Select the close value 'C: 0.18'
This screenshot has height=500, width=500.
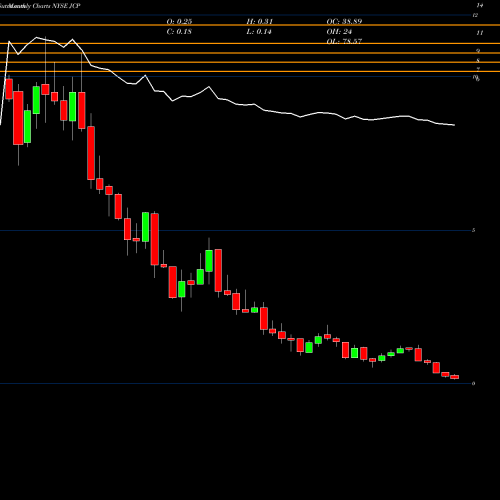179,31
